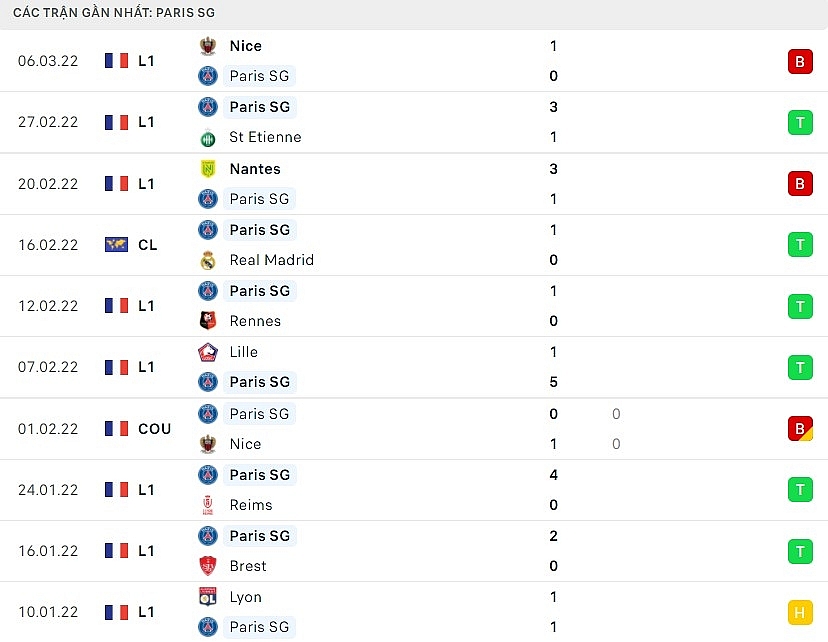The image size is (828, 642).
Task: Click the St Etienne club crest
Action: click(208, 138)
